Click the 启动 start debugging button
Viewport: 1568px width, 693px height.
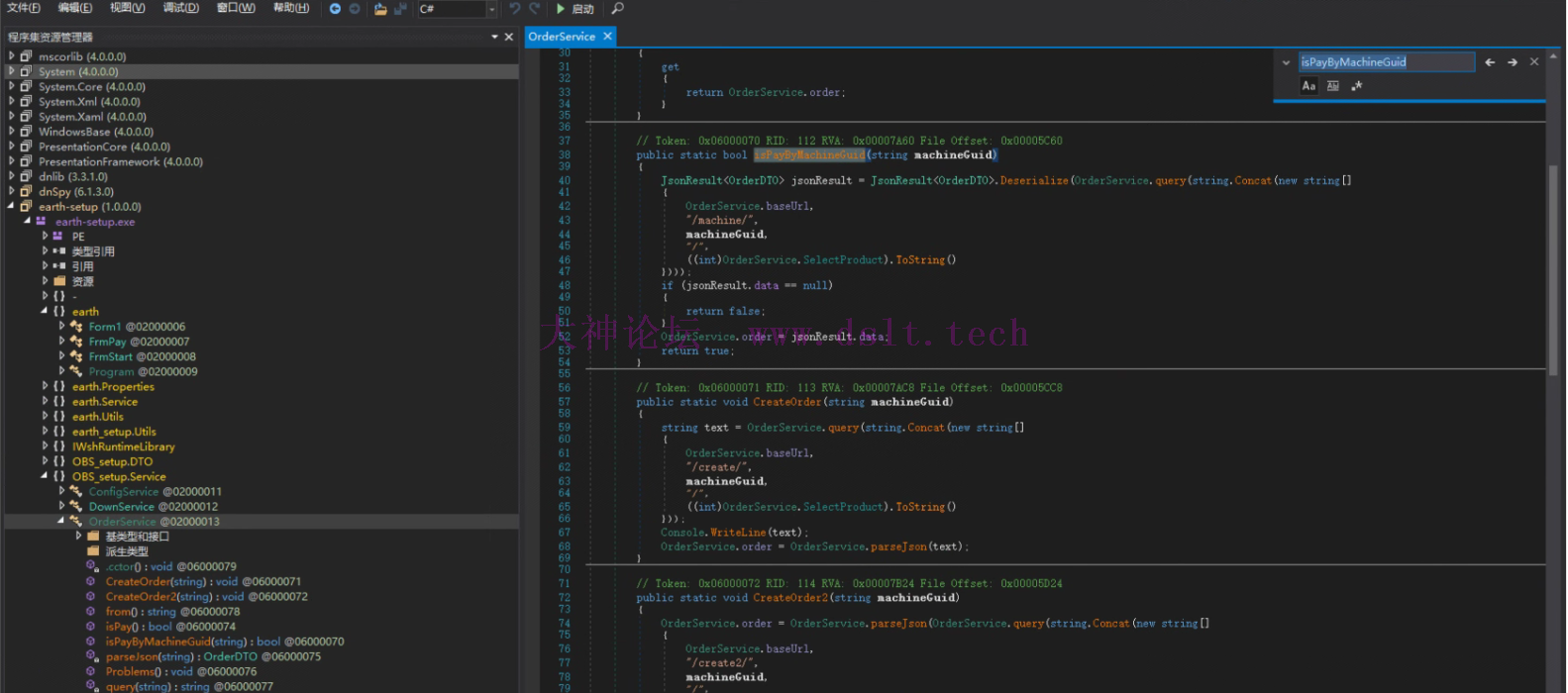(x=575, y=9)
